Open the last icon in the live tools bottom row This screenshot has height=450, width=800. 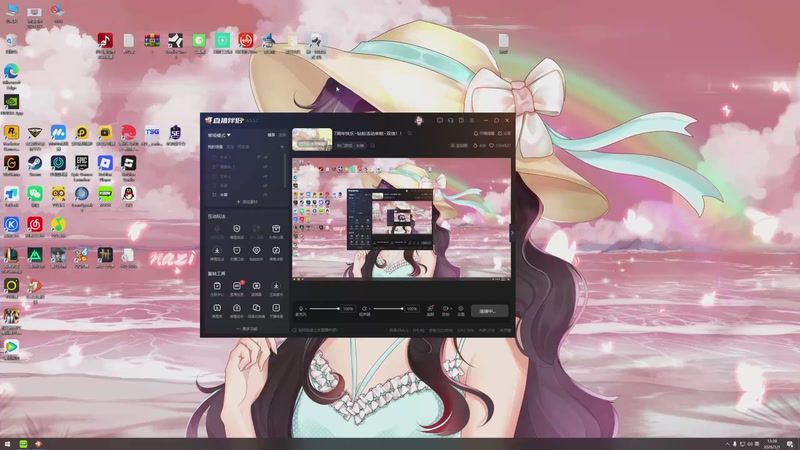276,310
